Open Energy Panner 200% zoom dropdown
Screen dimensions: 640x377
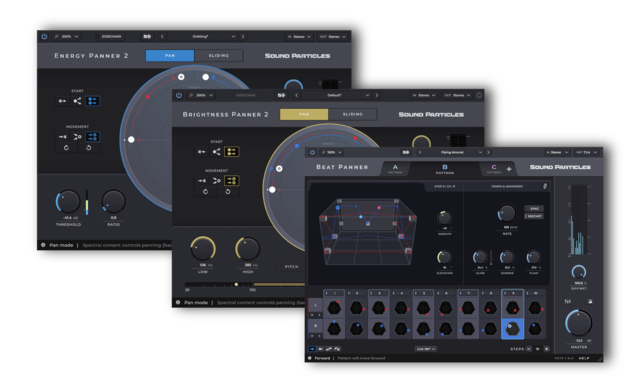[67, 36]
